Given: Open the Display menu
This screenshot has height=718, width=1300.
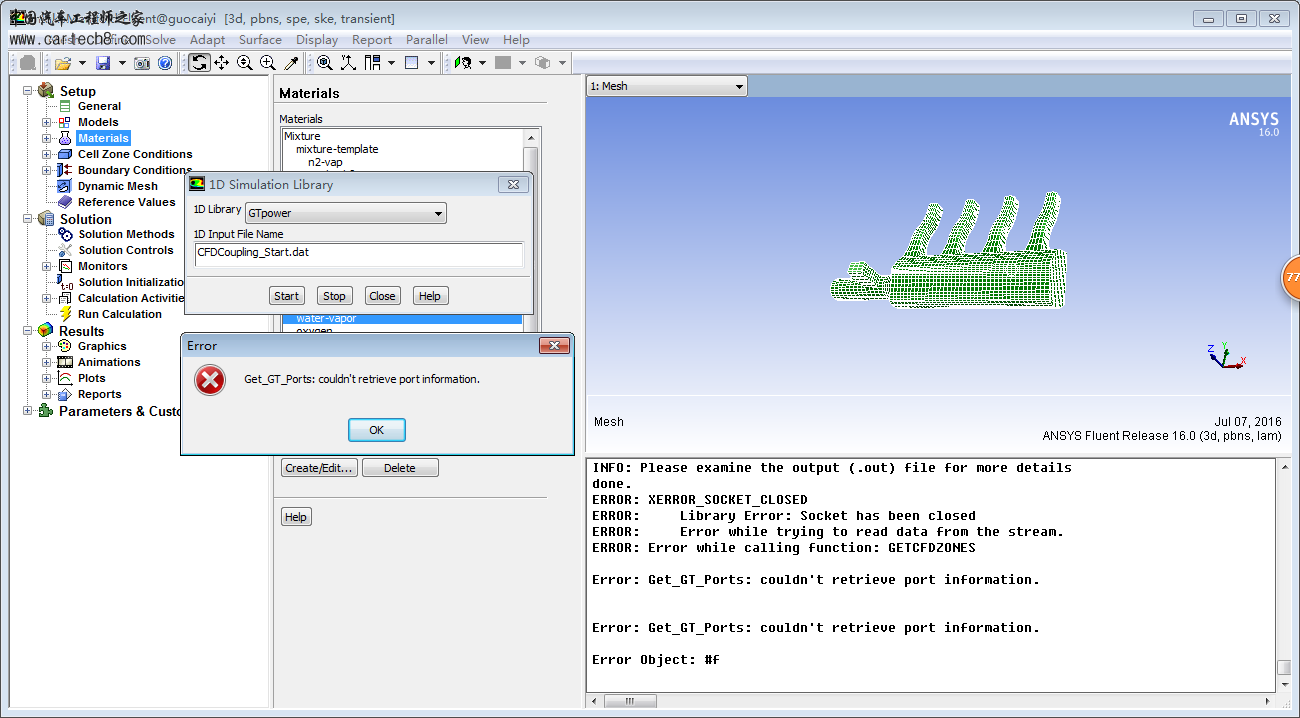Looking at the screenshot, I should 317,40.
